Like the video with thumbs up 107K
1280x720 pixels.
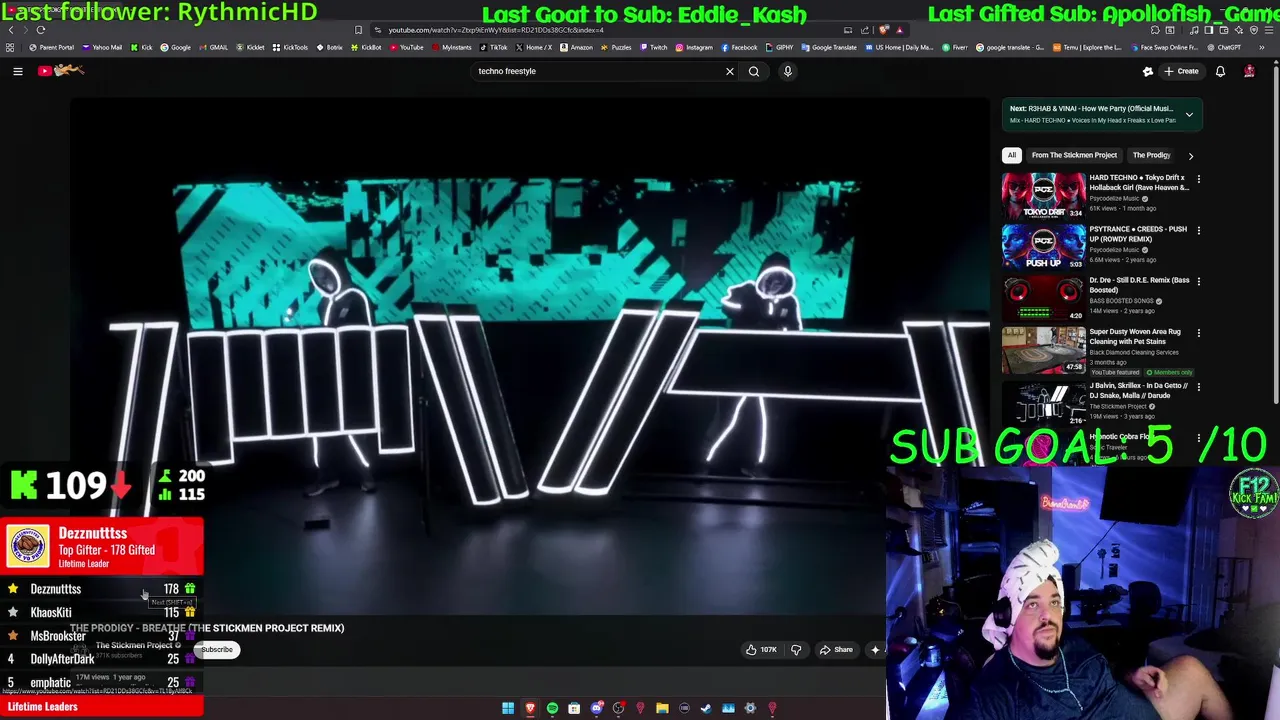(761, 650)
